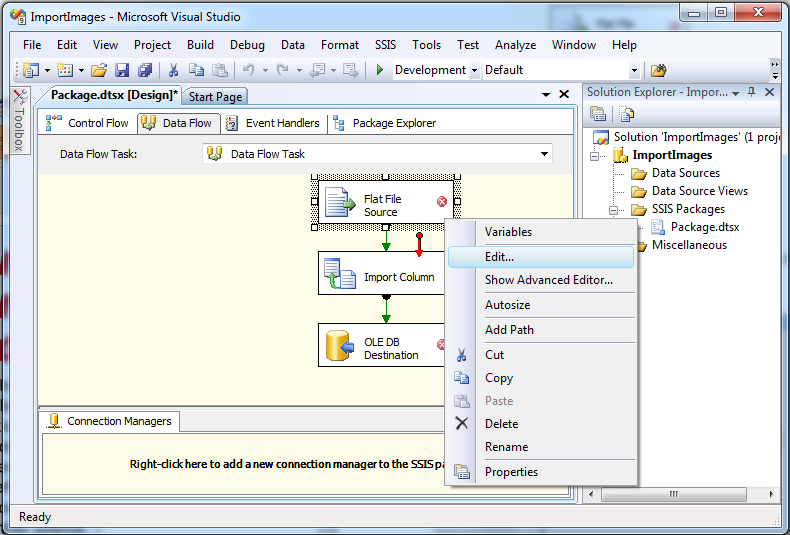The width and height of the screenshot is (790, 535).
Task: Click the Package.dtsx file icon in the tree
Action: [x=657, y=227]
